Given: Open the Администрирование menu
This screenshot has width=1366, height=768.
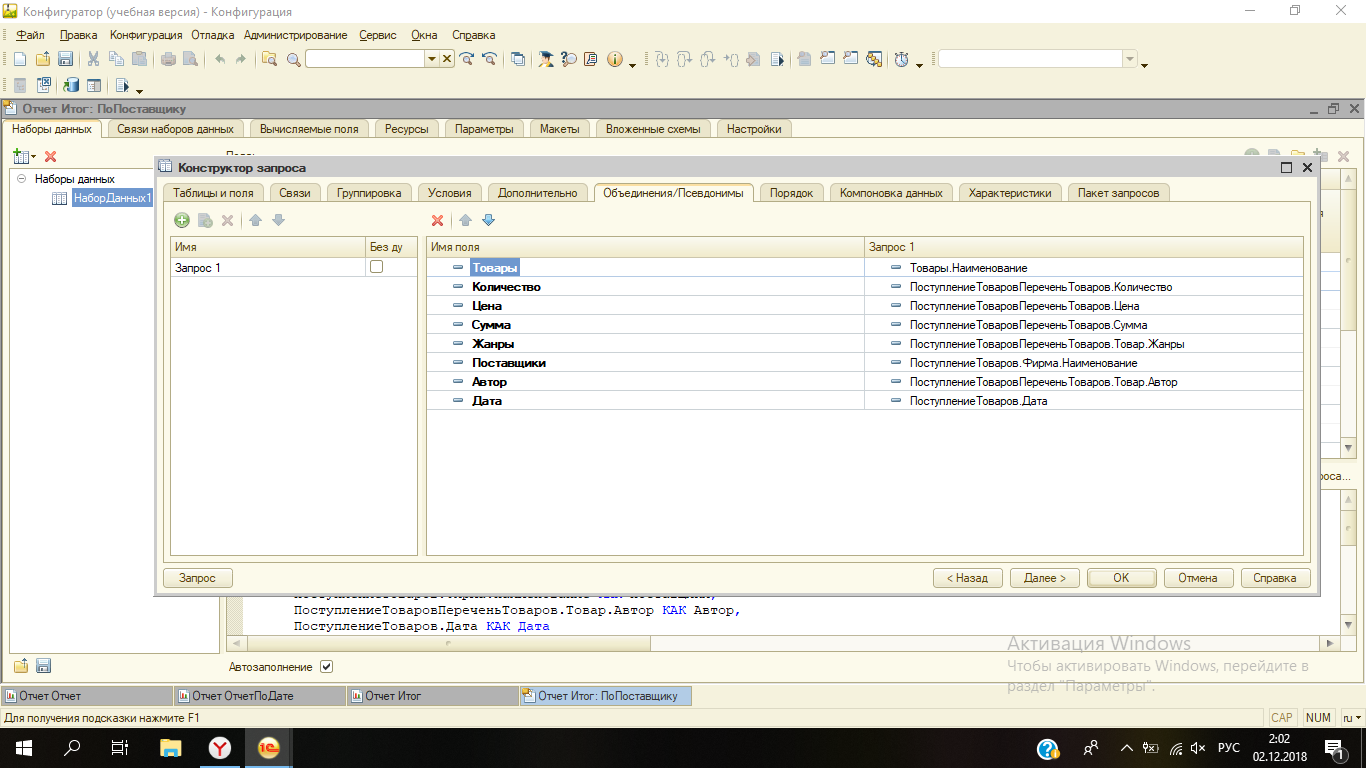Looking at the screenshot, I should 295,35.
